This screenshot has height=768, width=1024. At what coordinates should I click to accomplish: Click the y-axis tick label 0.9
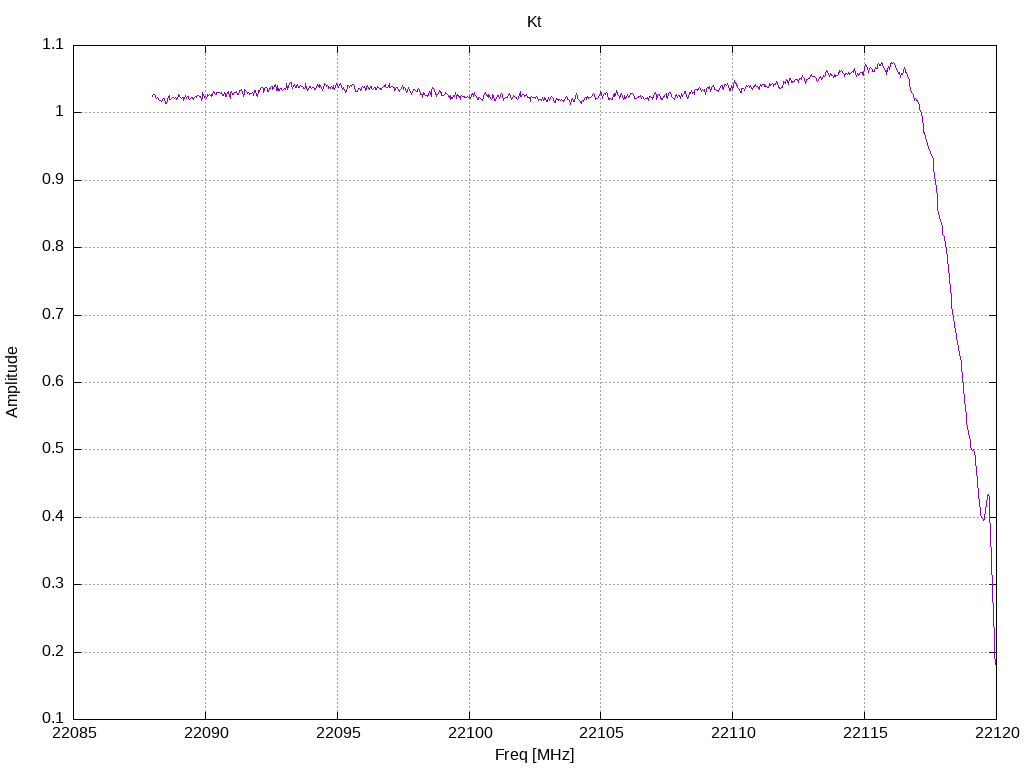coord(54,179)
